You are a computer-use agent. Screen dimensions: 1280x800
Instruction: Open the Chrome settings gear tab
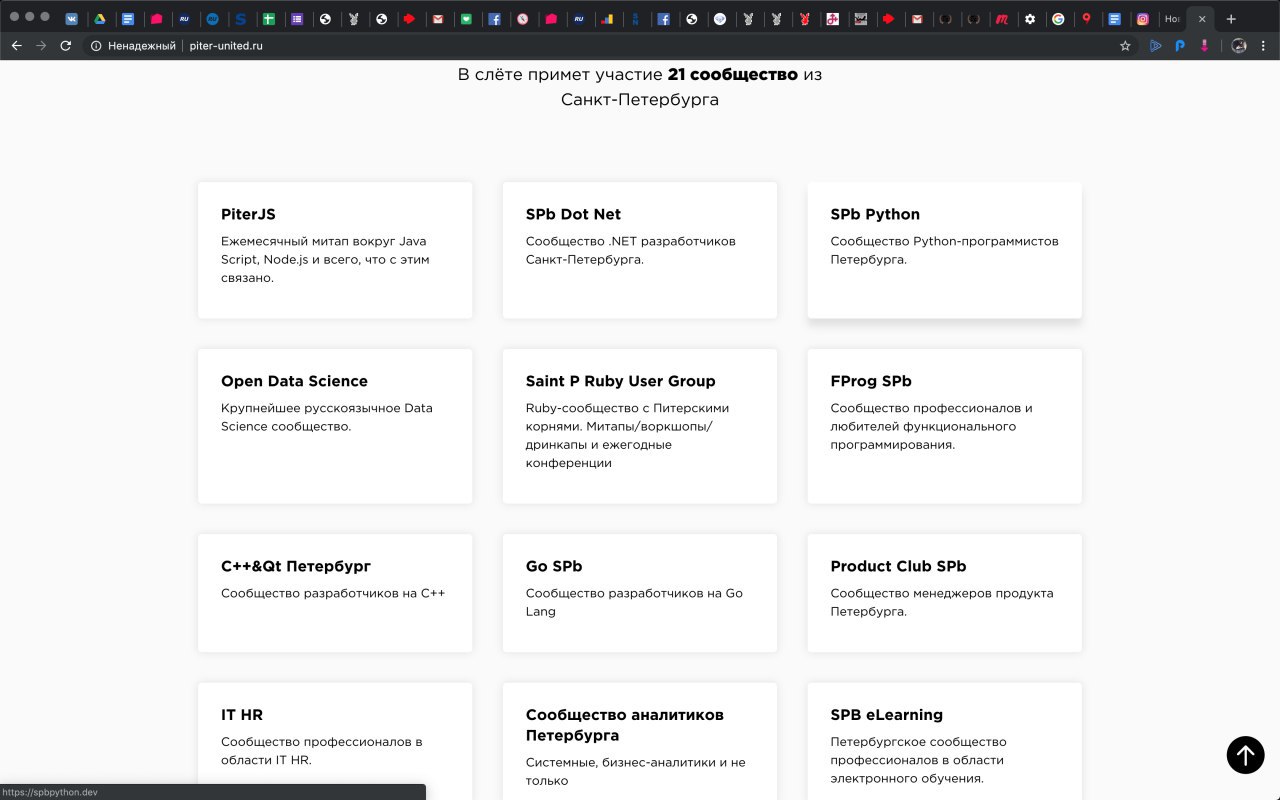coord(1030,19)
